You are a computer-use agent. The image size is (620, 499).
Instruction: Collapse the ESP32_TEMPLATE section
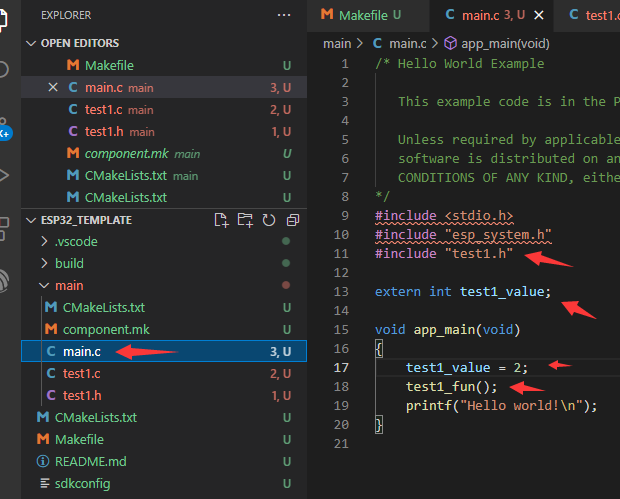click(31, 220)
